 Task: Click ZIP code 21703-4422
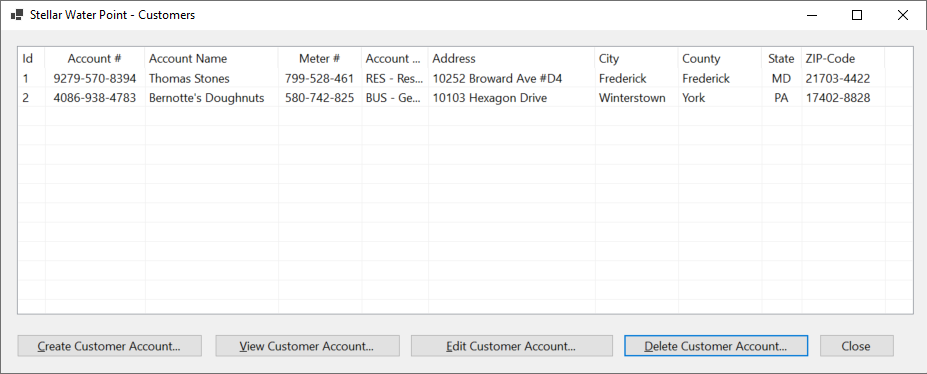[x=838, y=79]
